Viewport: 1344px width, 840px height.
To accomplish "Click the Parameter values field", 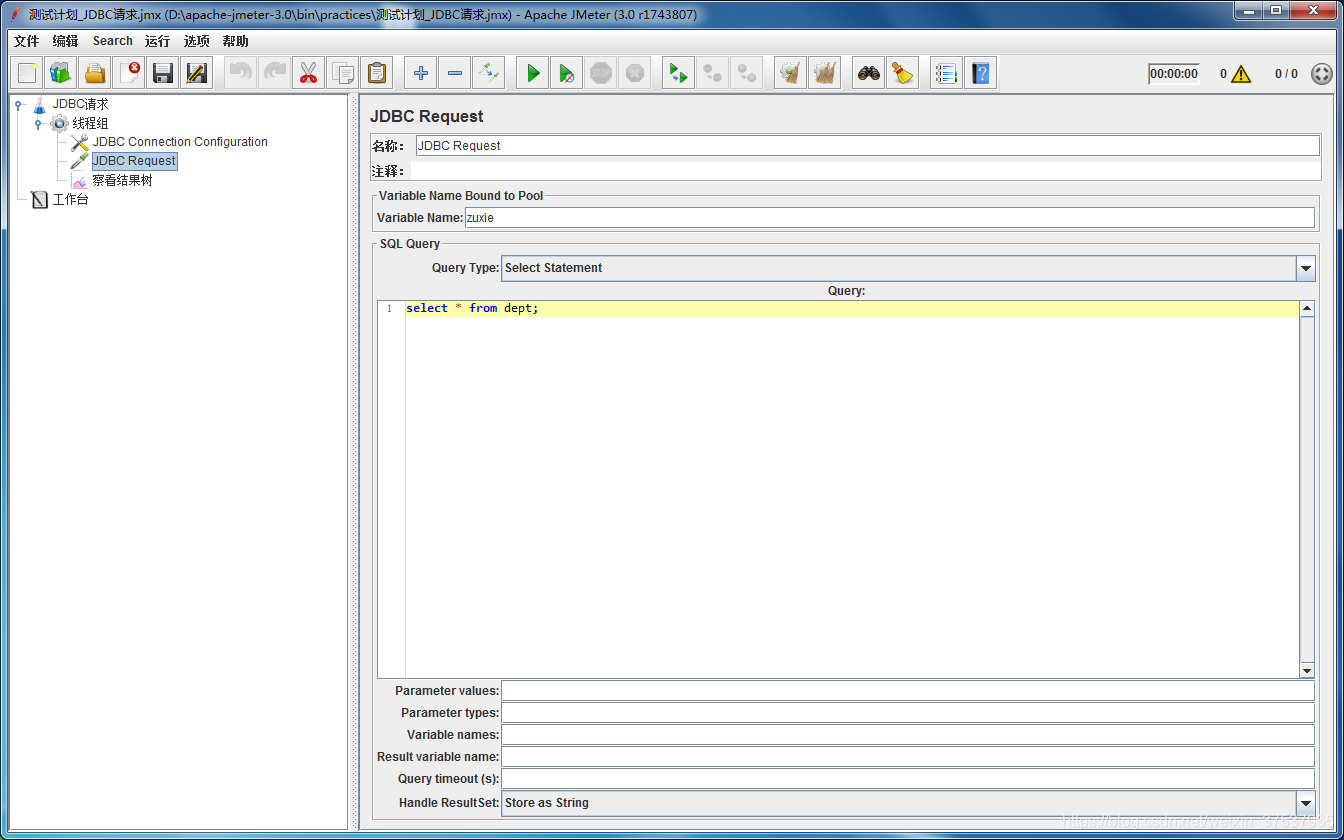I will point(908,691).
